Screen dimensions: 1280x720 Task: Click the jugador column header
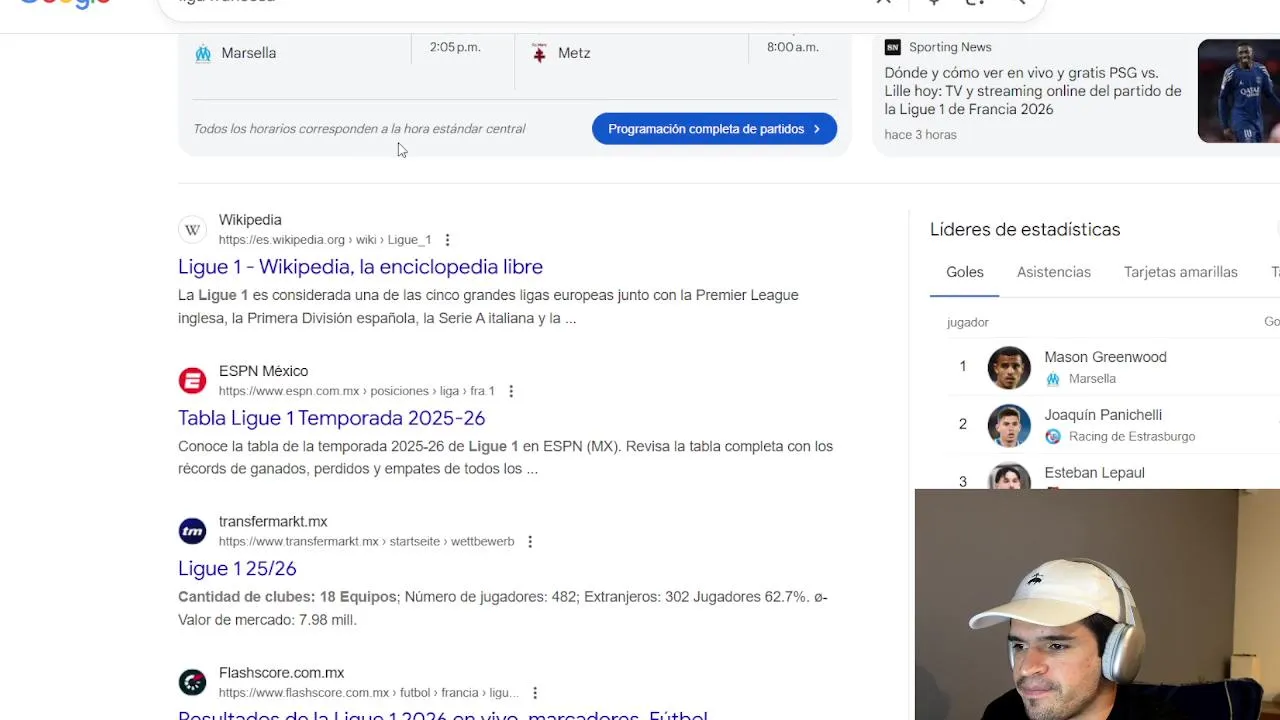point(967,322)
